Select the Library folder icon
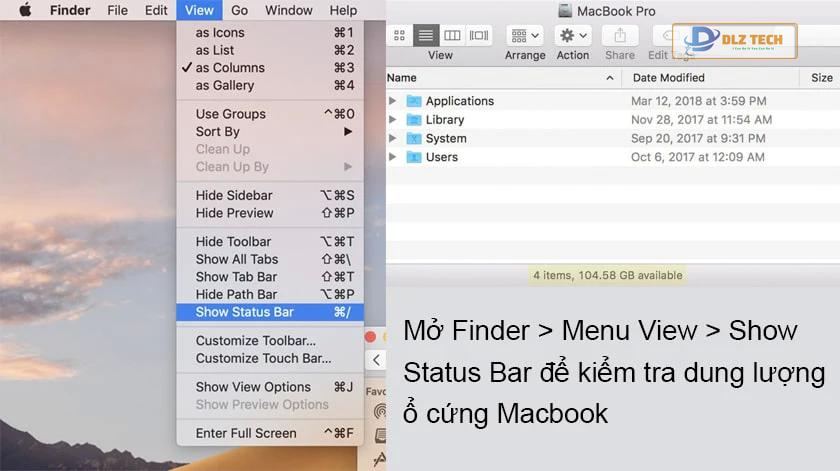The width and height of the screenshot is (840, 471). [x=414, y=119]
